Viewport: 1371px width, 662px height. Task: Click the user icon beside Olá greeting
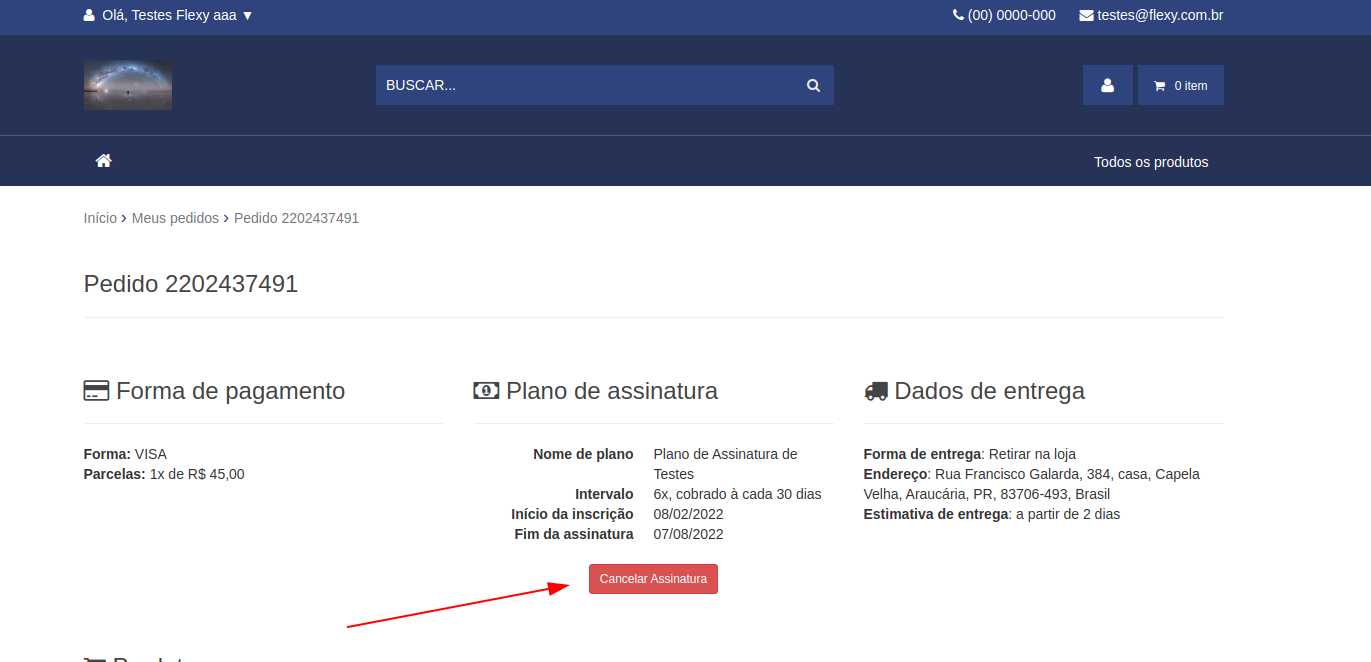(x=89, y=15)
